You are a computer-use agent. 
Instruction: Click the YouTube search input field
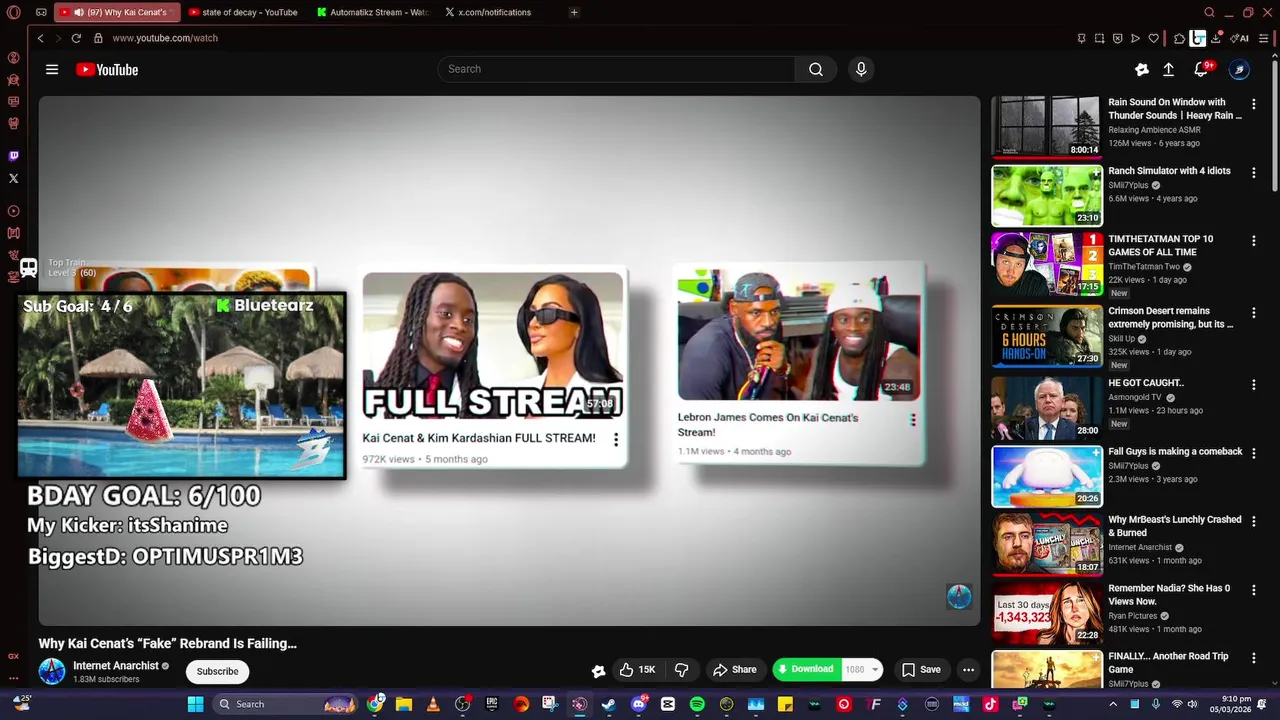616,69
